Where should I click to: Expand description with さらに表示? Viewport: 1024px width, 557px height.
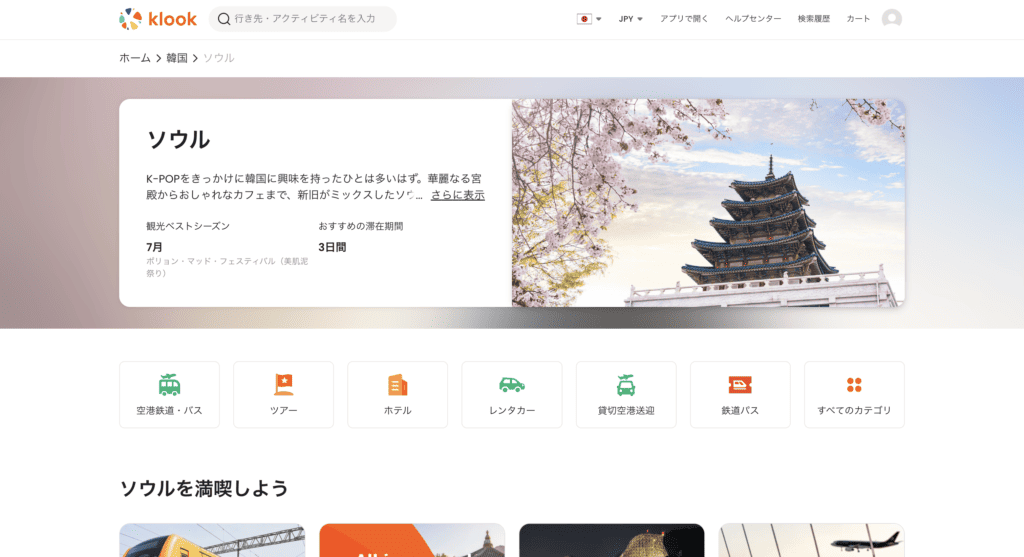[457, 195]
